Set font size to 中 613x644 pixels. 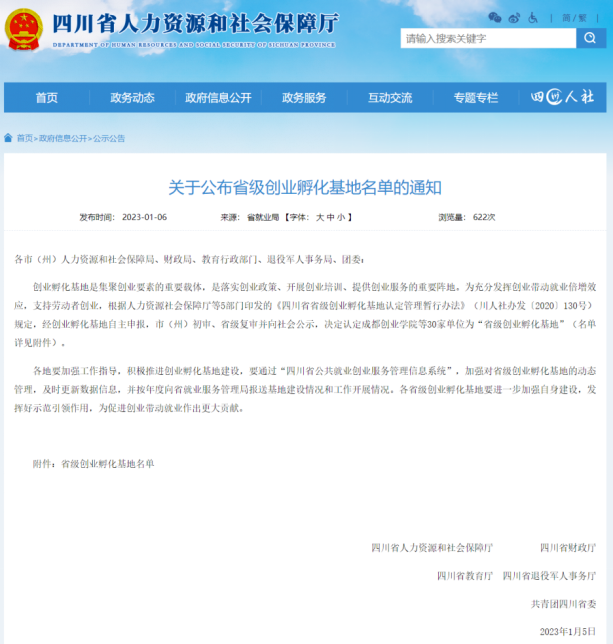331,217
